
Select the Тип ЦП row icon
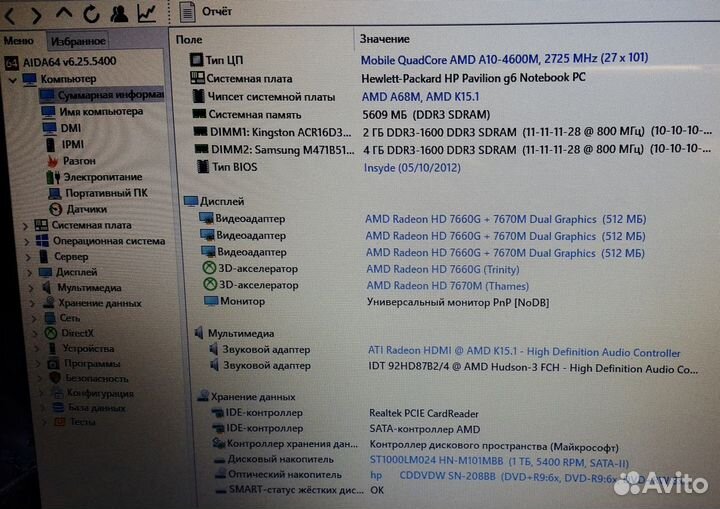196,59
